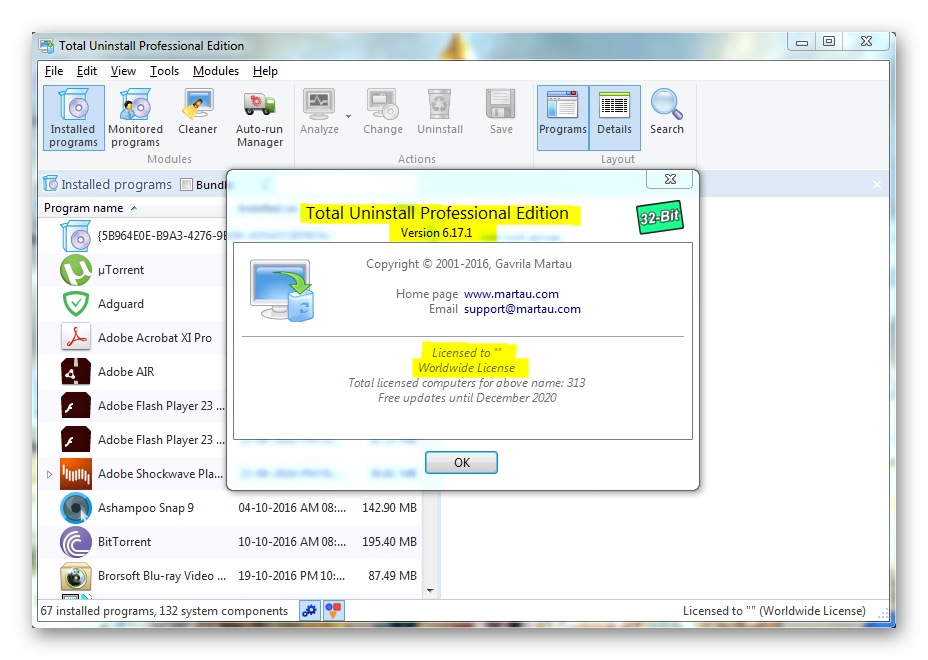Open the Analyze dropdown arrow

tap(349, 116)
